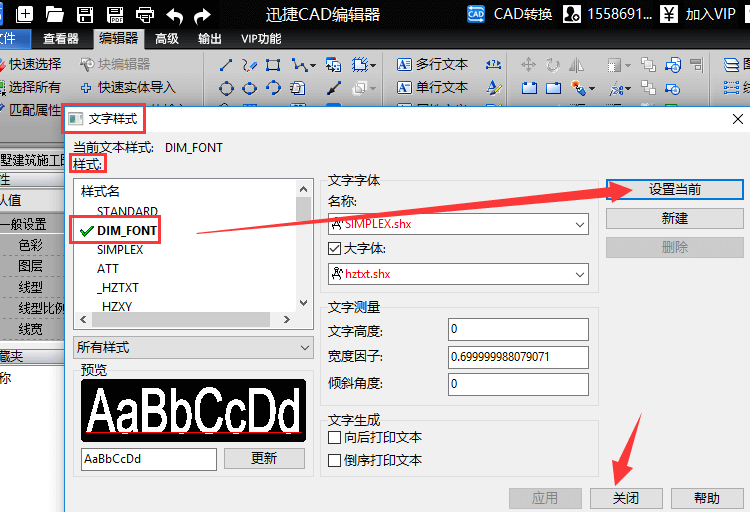750x512 pixels.
Task: Click the 关闭 close button
Action: pos(626,498)
